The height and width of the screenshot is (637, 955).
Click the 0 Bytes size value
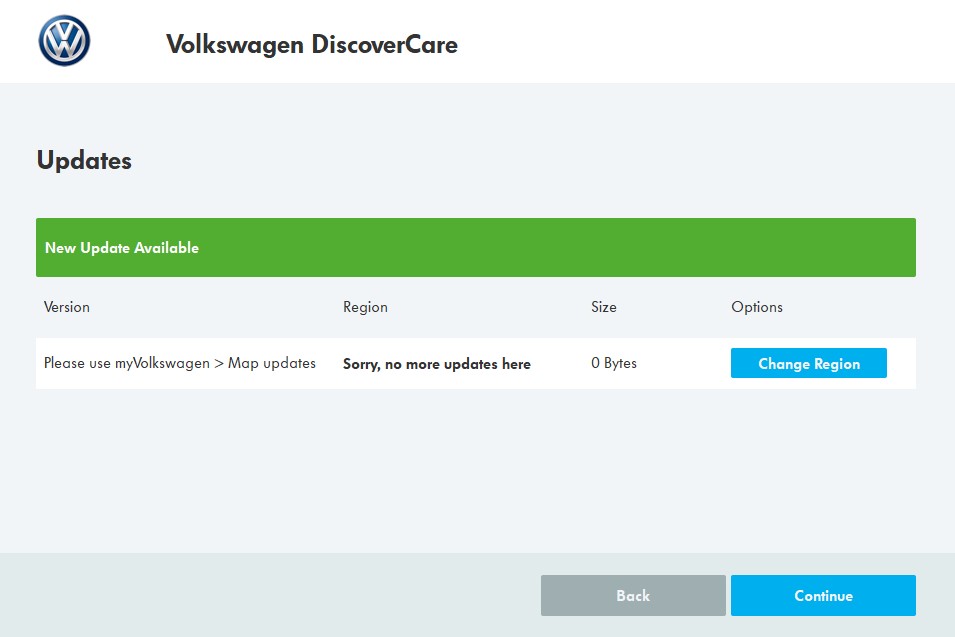click(613, 363)
